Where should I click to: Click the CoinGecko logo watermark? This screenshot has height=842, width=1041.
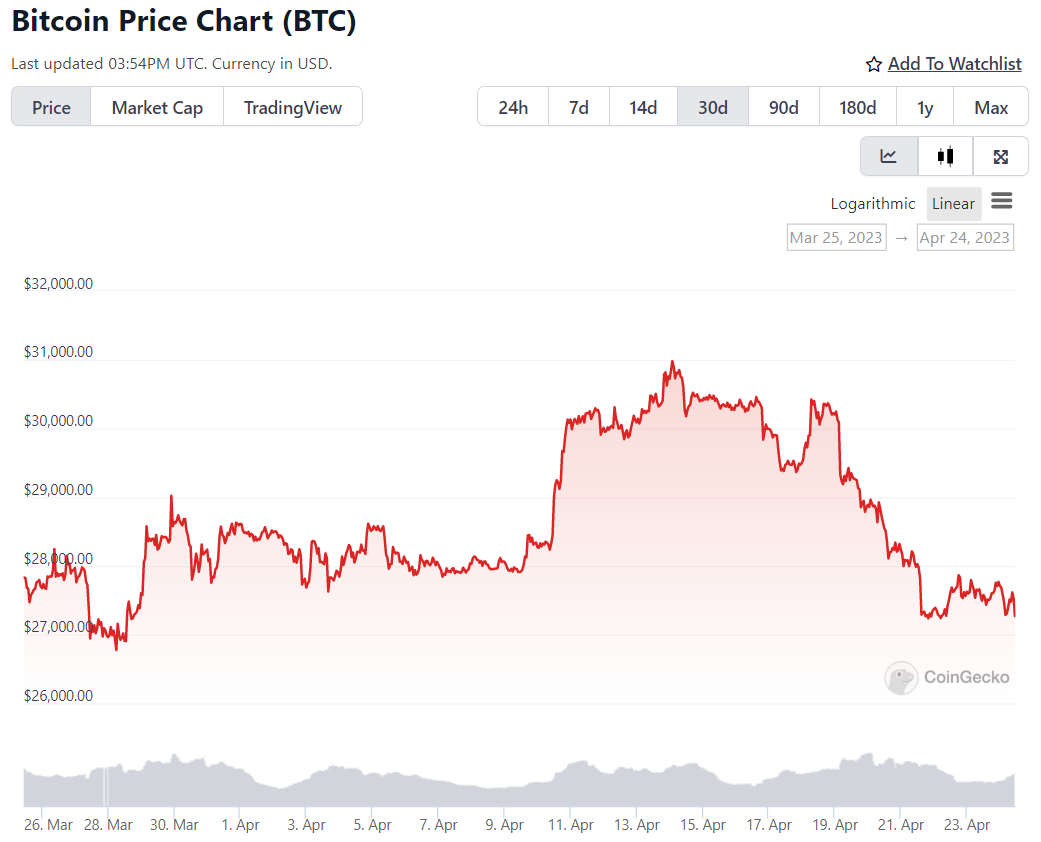pos(947,677)
